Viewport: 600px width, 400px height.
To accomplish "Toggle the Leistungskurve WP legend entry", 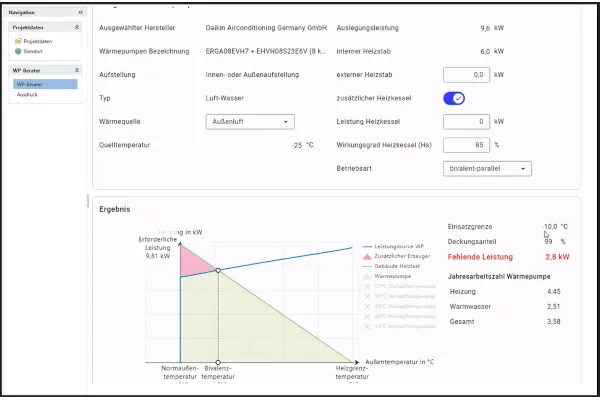I will (x=393, y=247).
